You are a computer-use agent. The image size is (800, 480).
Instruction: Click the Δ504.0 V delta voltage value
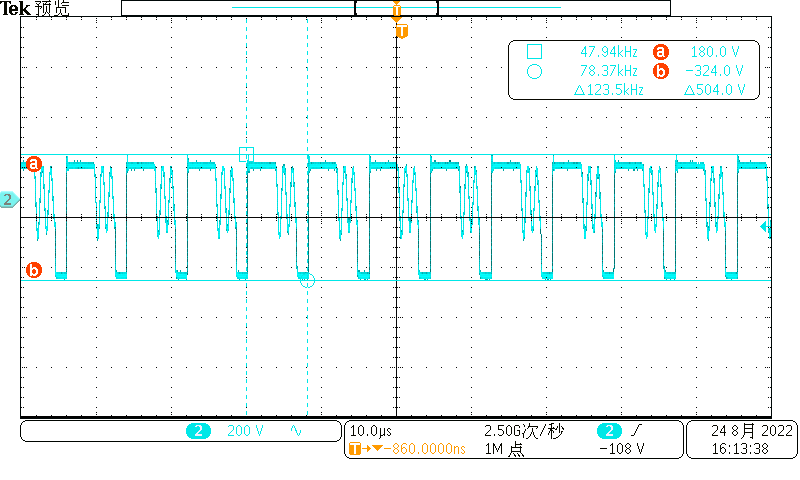click(714, 90)
